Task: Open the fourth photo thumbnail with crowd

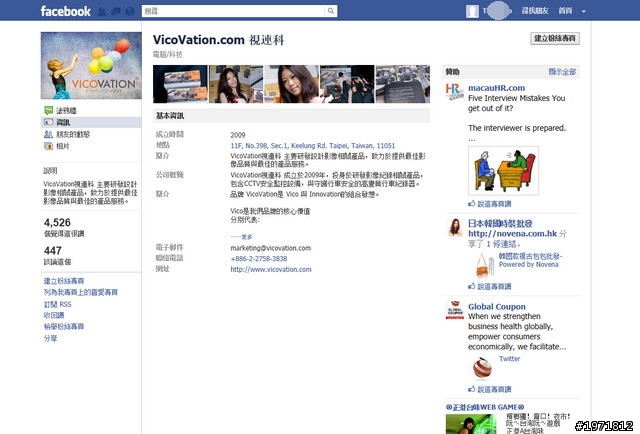Action: (347, 84)
